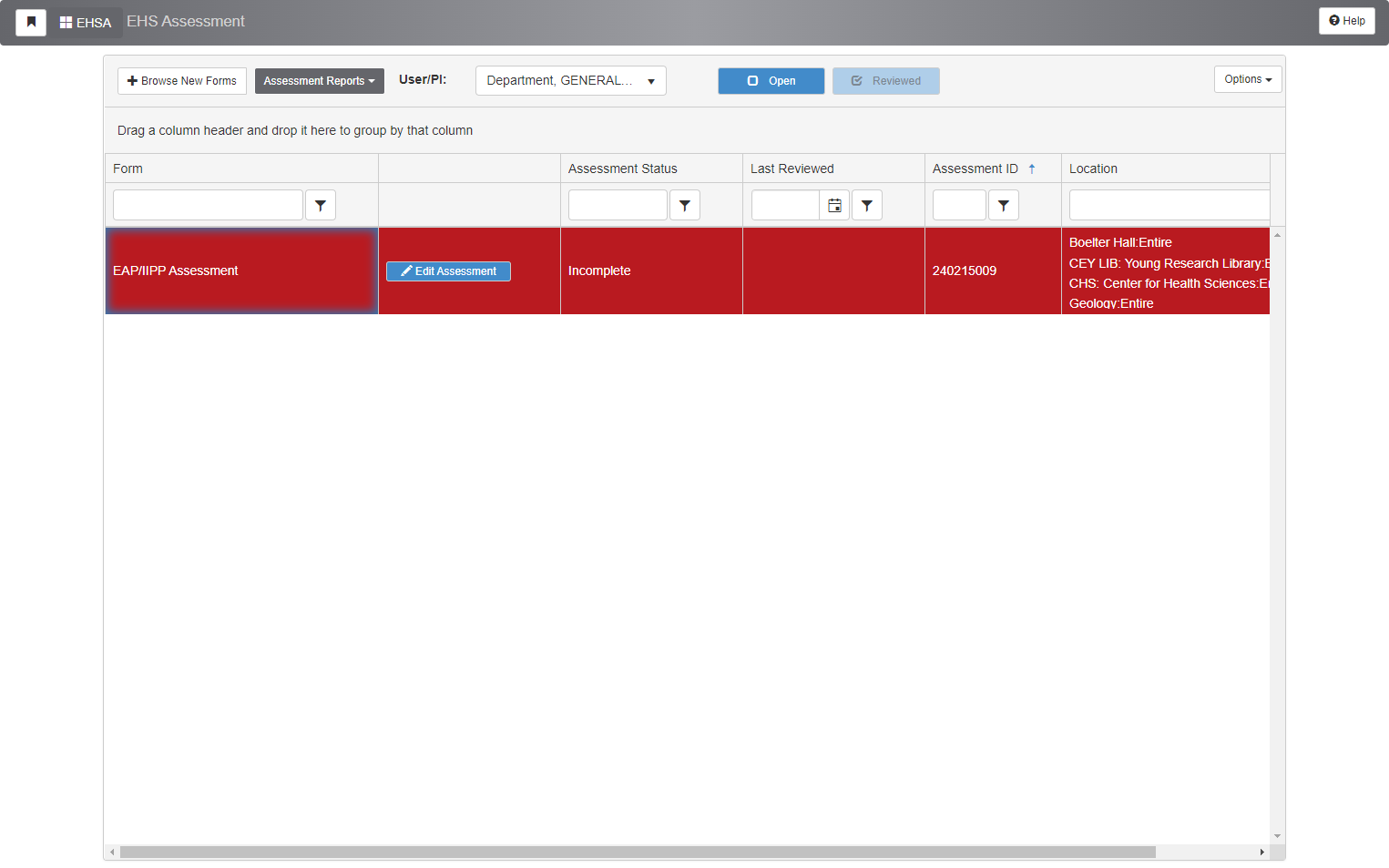Image resolution: width=1389 pixels, height=868 pixels.
Task: Click Edit Assessment button
Action: pos(448,271)
